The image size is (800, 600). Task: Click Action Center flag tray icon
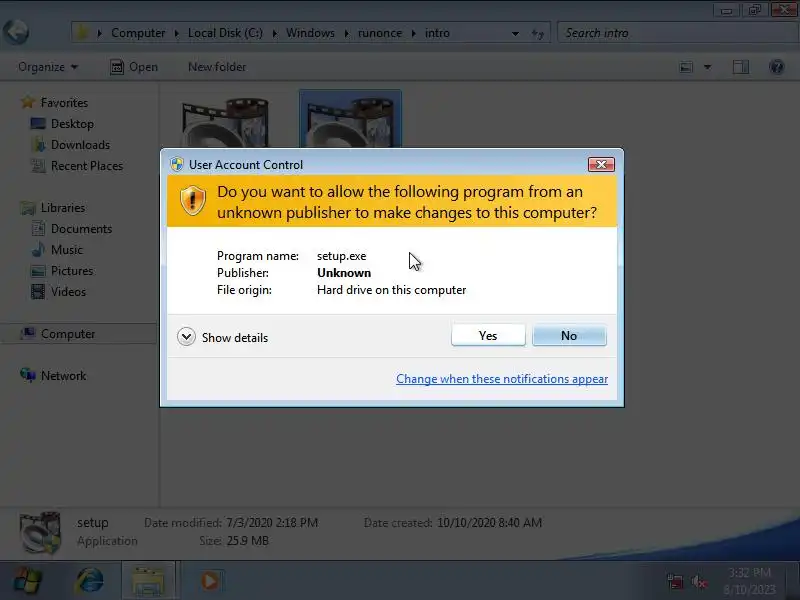click(x=675, y=581)
